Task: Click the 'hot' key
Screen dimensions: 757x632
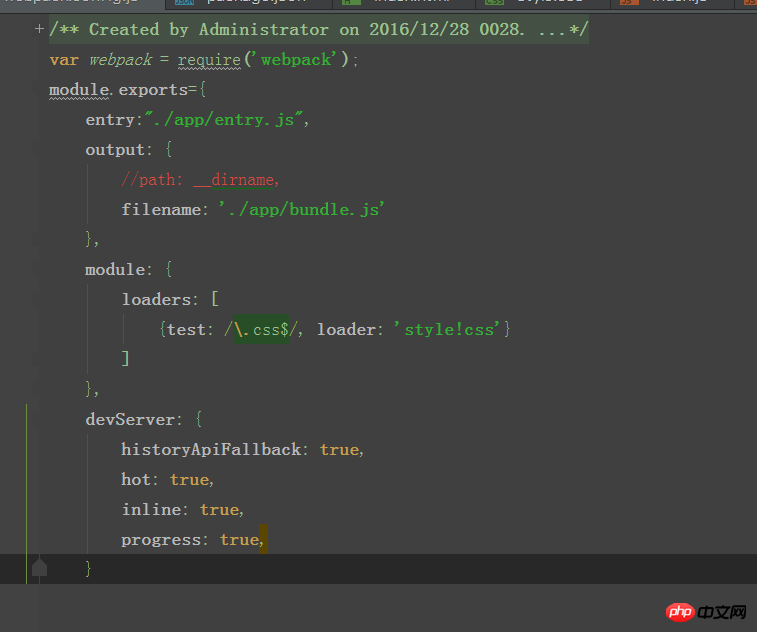Action: pyautogui.click(x=136, y=479)
